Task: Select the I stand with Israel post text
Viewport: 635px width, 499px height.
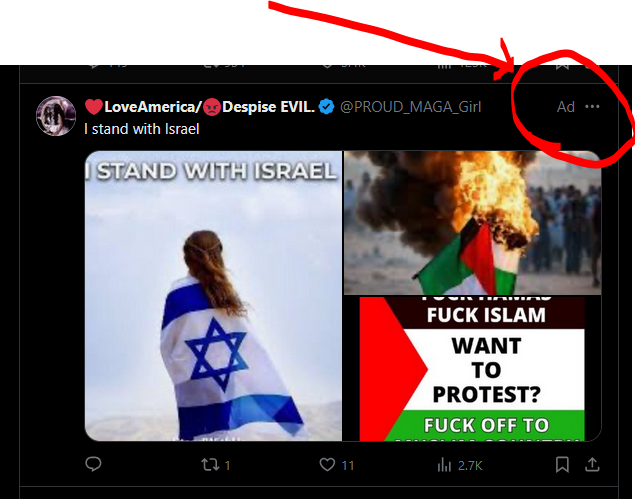Action: click(142, 129)
